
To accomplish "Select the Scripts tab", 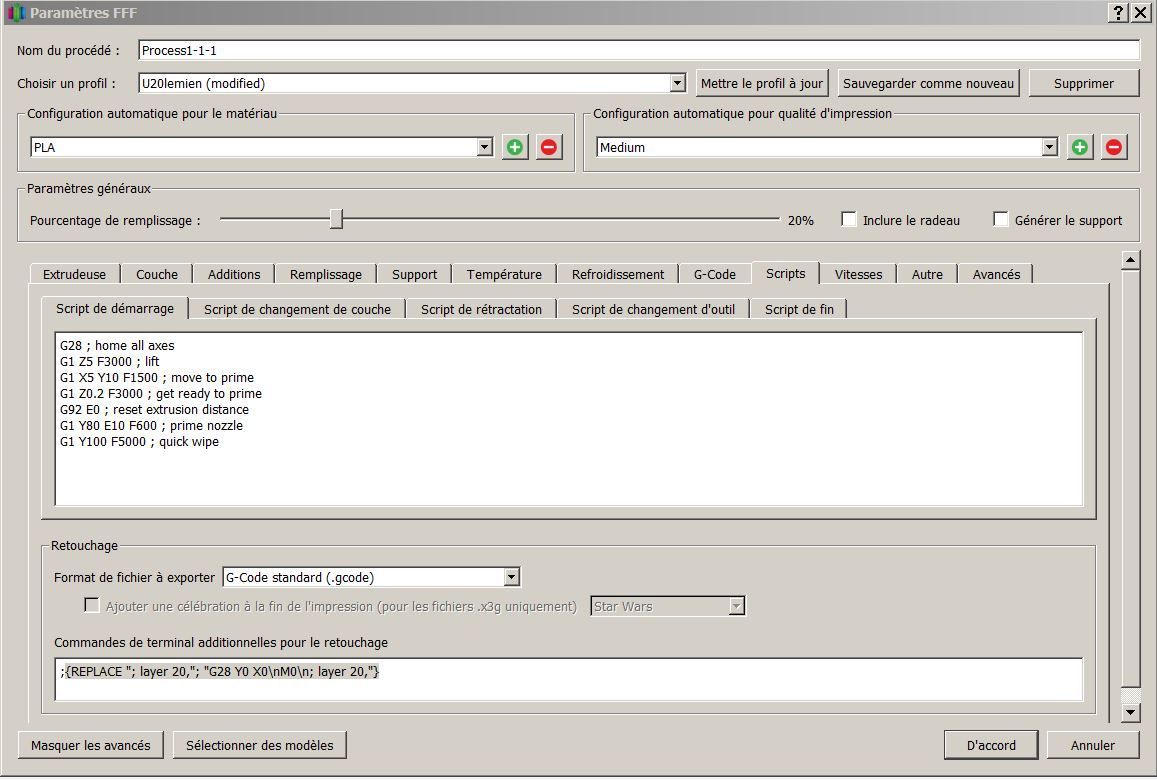I will point(785,273).
